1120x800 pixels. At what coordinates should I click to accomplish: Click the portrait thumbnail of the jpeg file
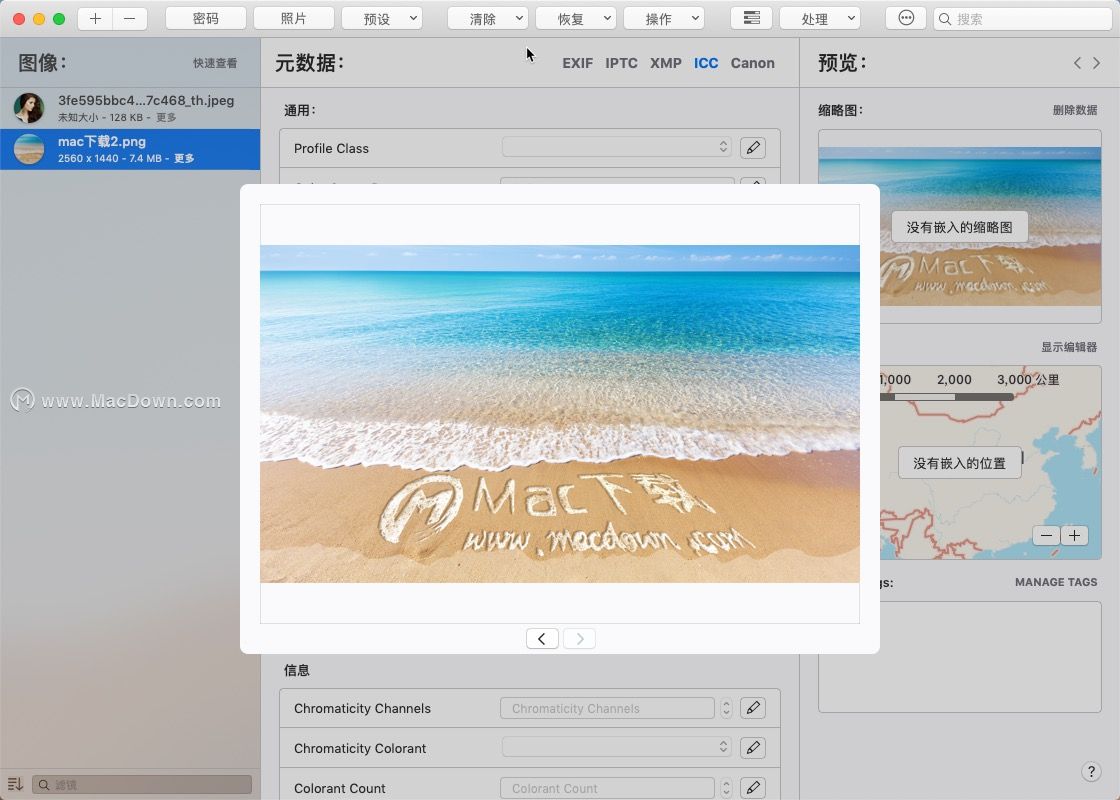tap(29, 108)
